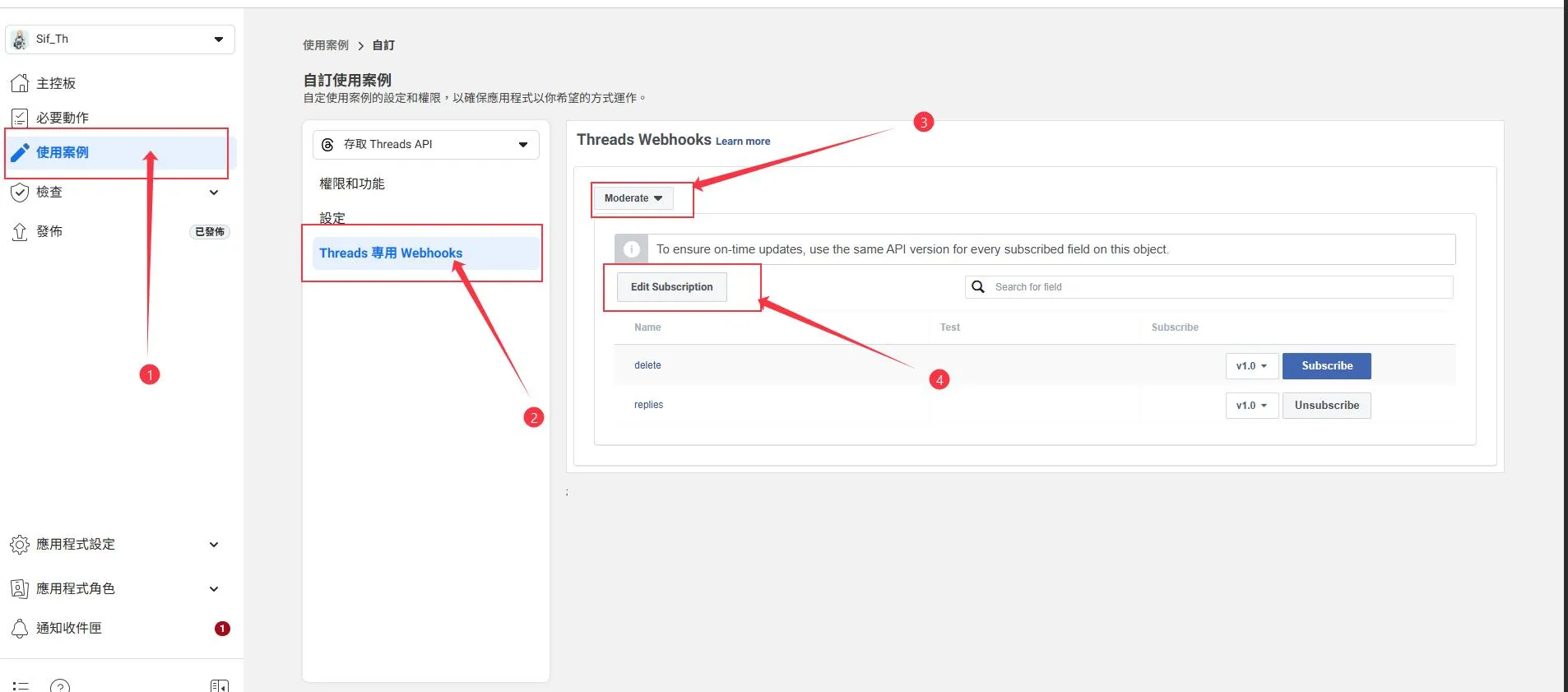Select Threads 專用 Webhooks tab

tap(426, 253)
